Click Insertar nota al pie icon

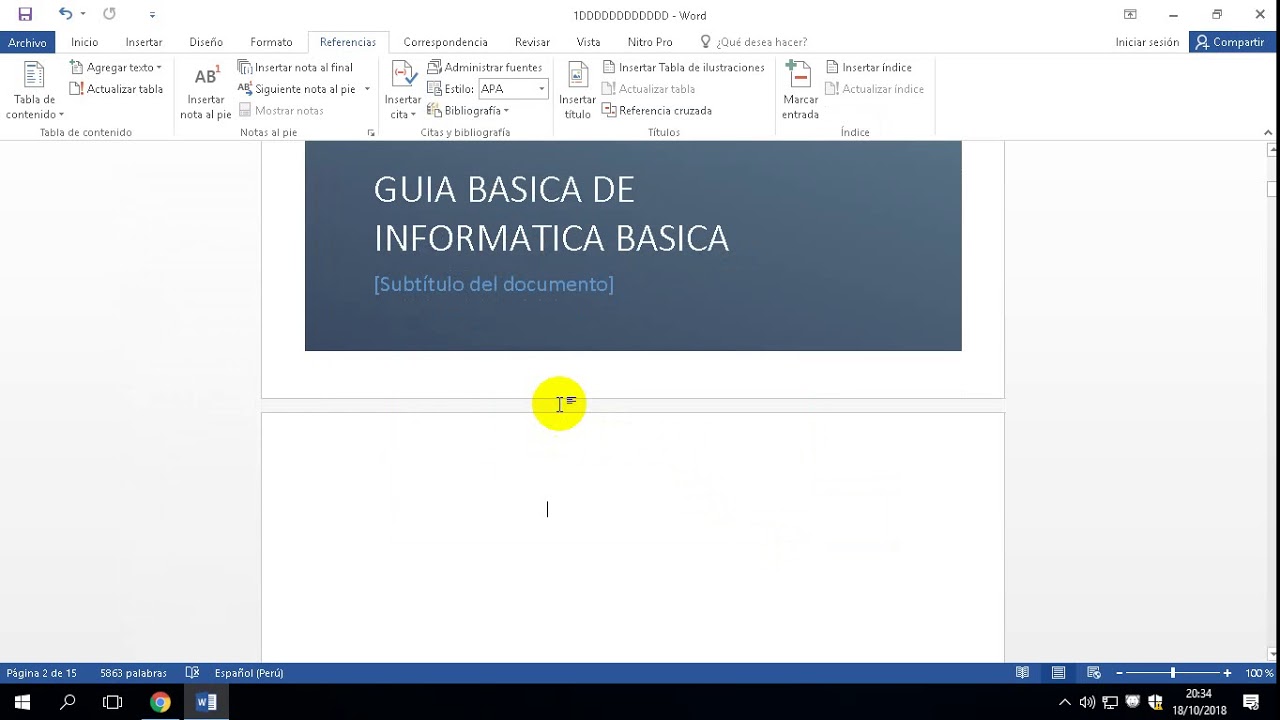[x=206, y=91]
